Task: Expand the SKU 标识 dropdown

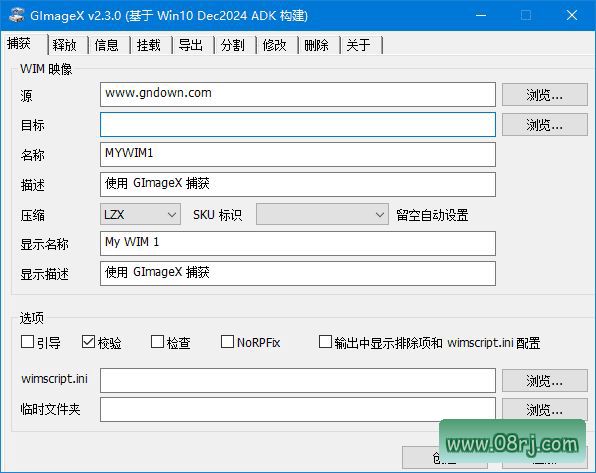Action: pyautogui.click(x=322, y=214)
